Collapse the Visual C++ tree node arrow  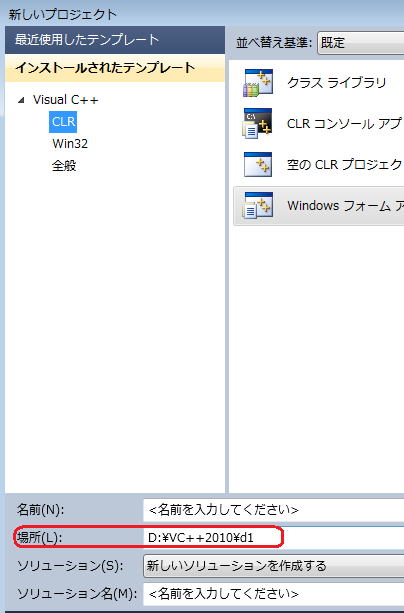[x=22, y=100]
